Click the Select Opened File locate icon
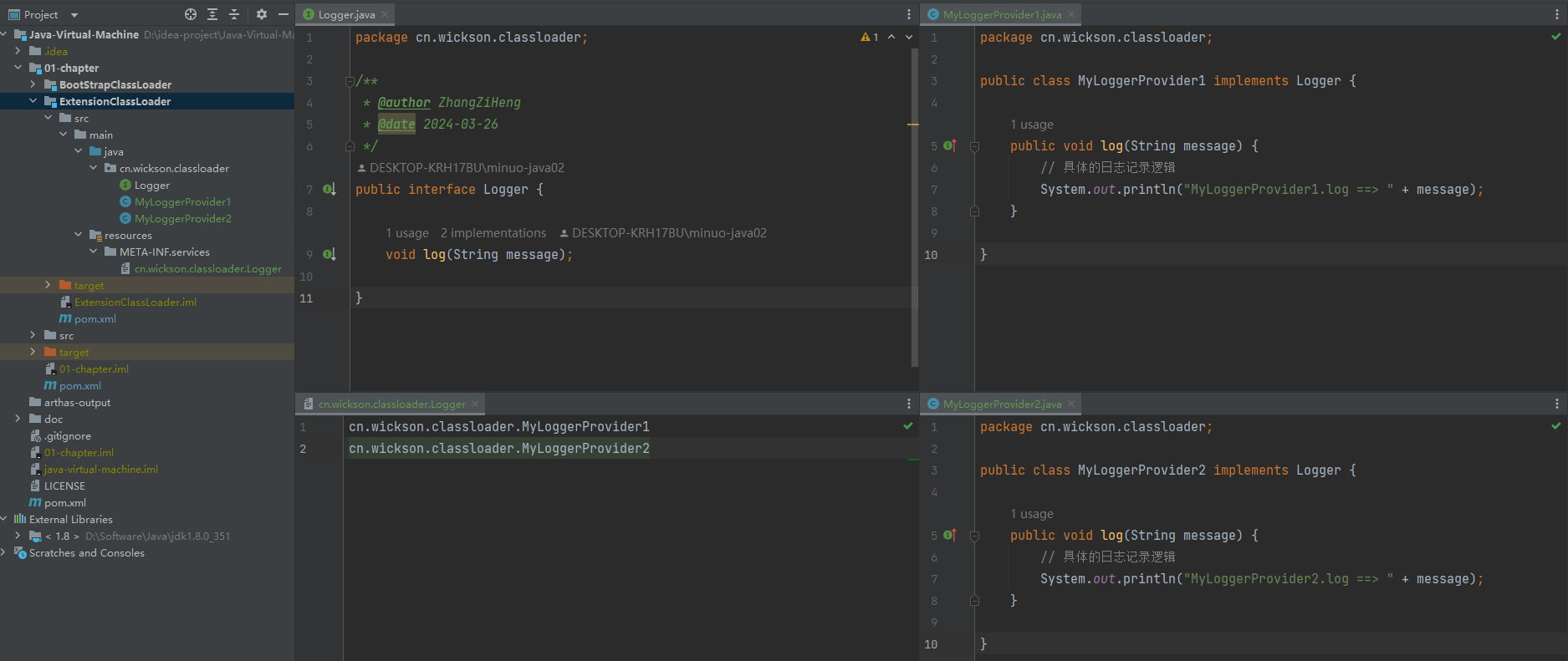The width and height of the screenshot is (1568, 661). pyautogui.click(x=191, y=14)
